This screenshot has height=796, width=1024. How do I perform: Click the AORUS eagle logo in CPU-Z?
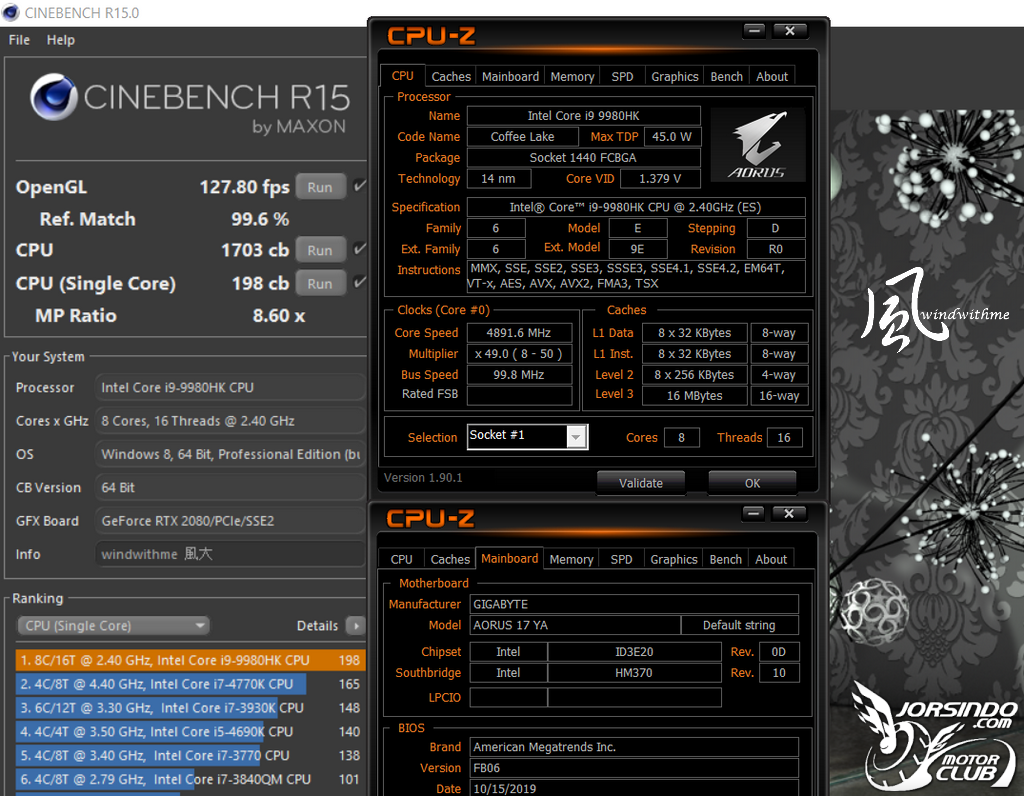click(758, 145)
